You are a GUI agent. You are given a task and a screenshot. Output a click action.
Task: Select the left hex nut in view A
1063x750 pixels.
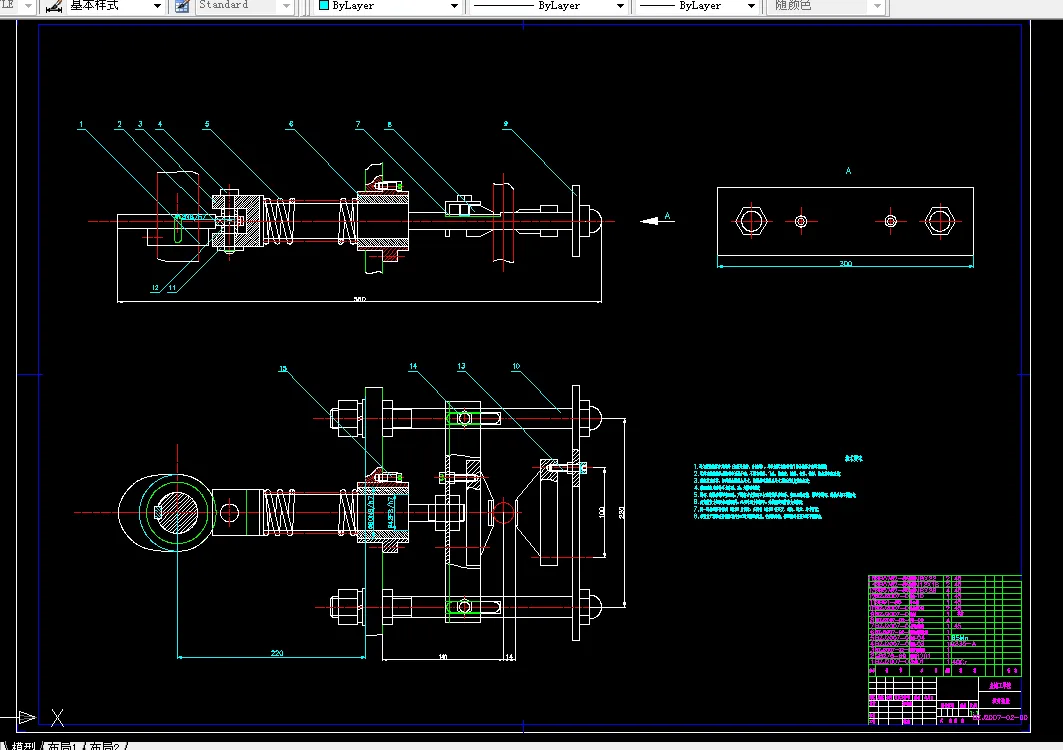pos(751,221)
